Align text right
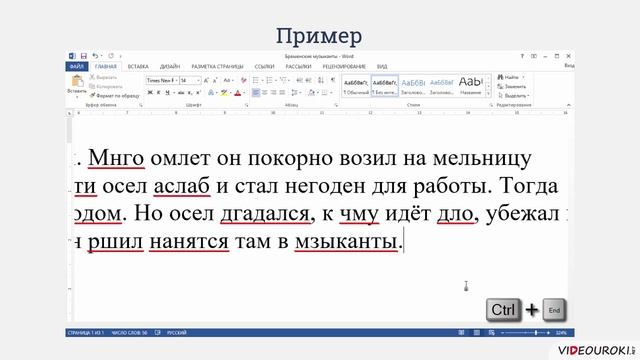The width and height of the screenshot is (640, 360). [x=273, y=93]
